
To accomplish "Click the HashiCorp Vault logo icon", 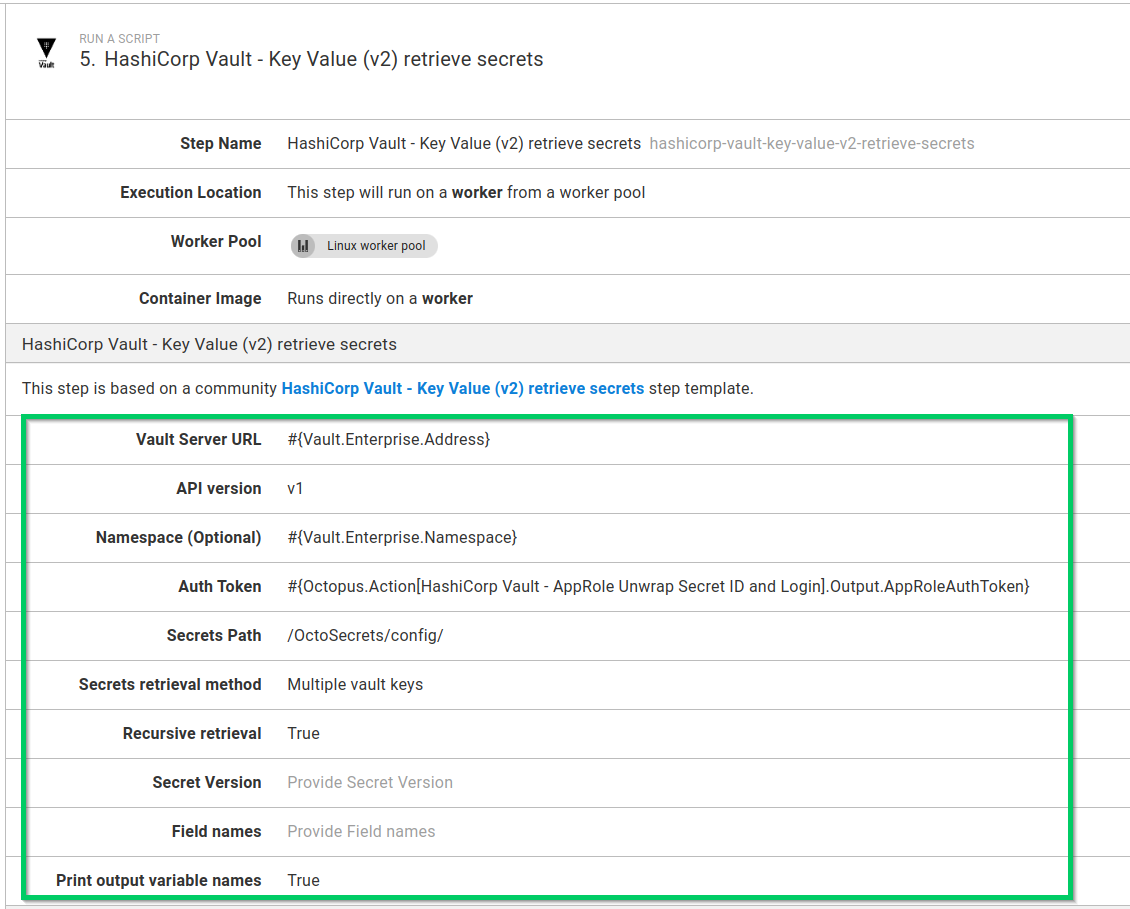I will 46,48.
